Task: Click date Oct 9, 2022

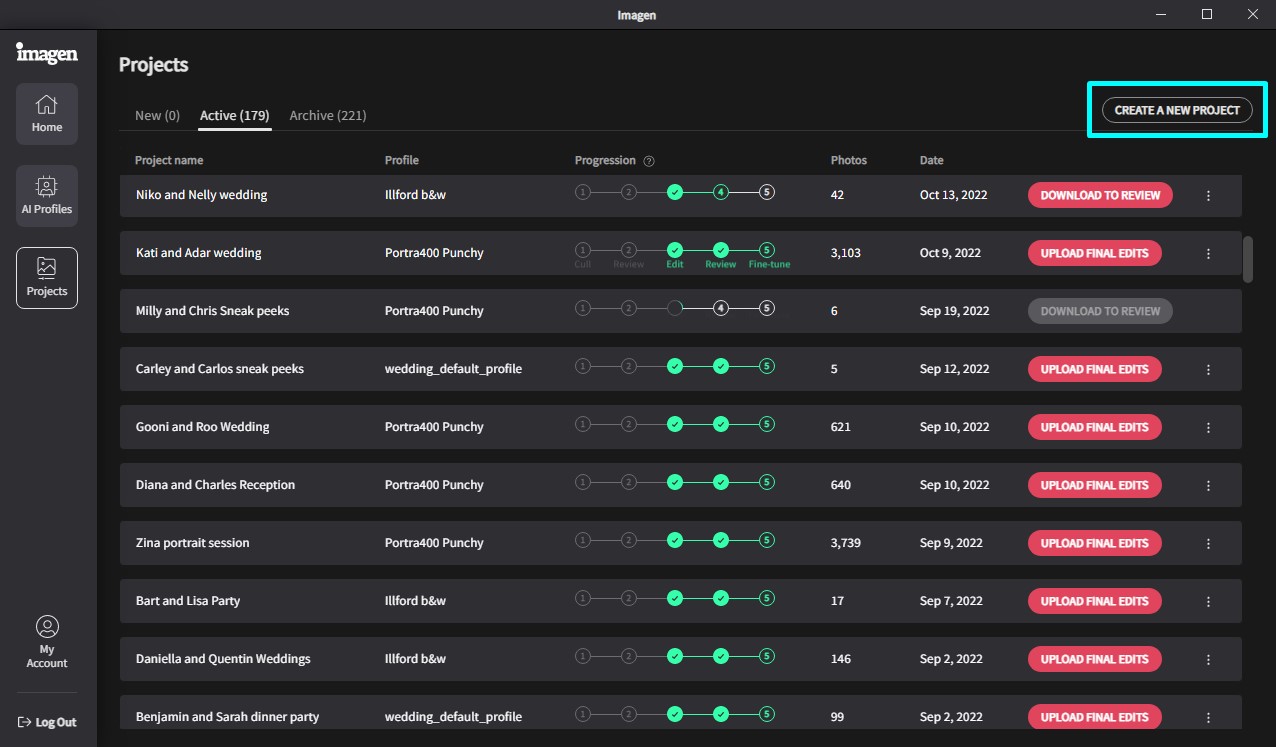Action: pos(951,253)
